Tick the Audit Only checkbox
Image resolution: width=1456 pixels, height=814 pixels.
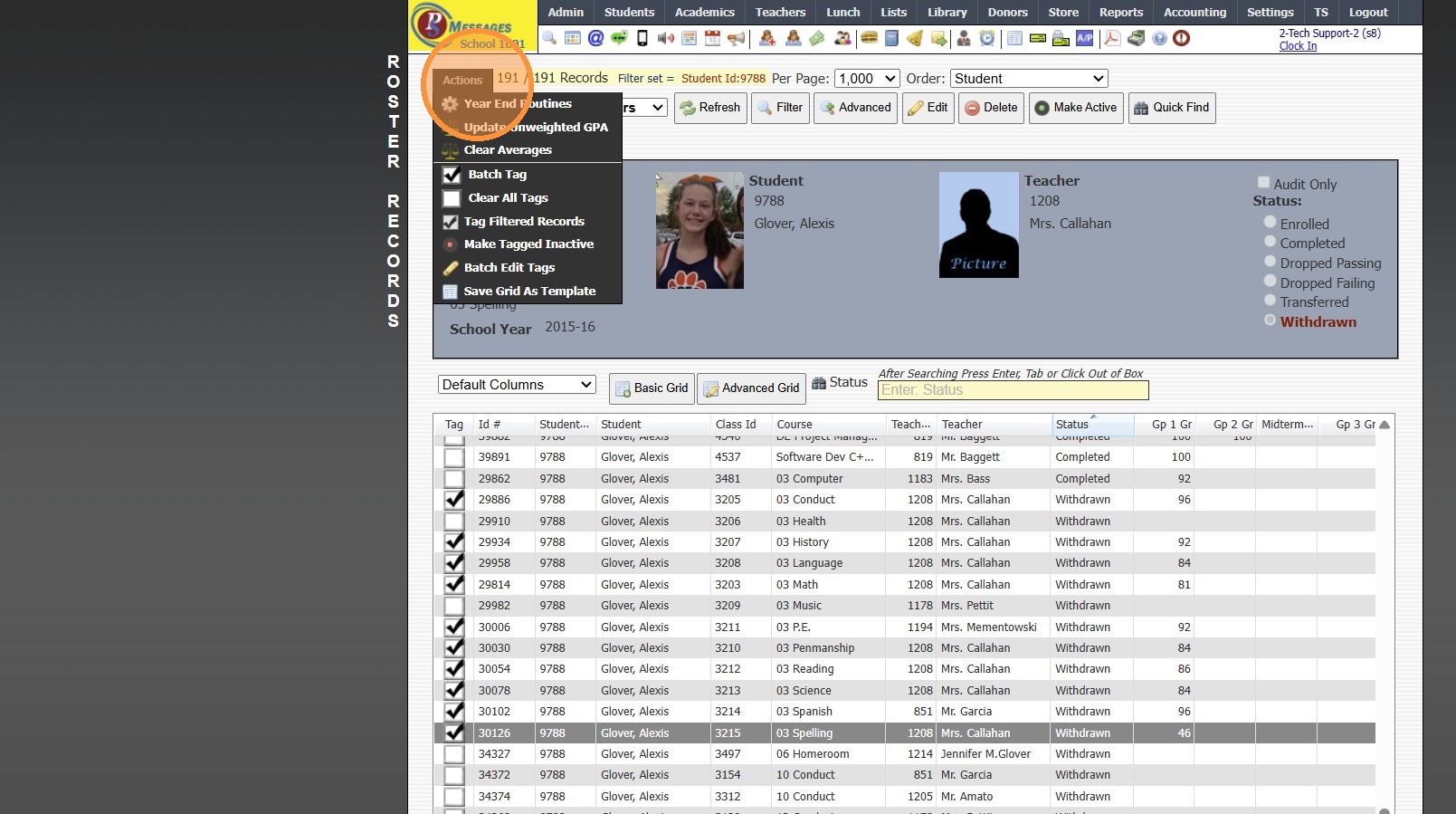(1263, 183)
